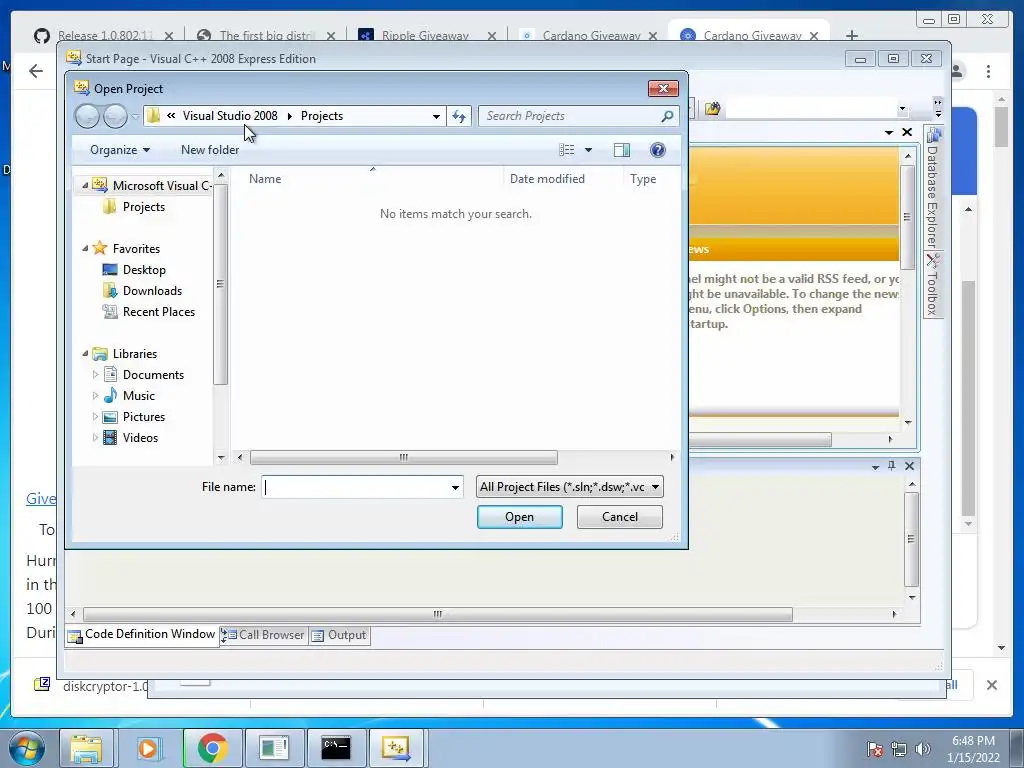The width and height of the screenshot is (1024, 768).
Task: Click the File name input field
Action: point(355,487)
